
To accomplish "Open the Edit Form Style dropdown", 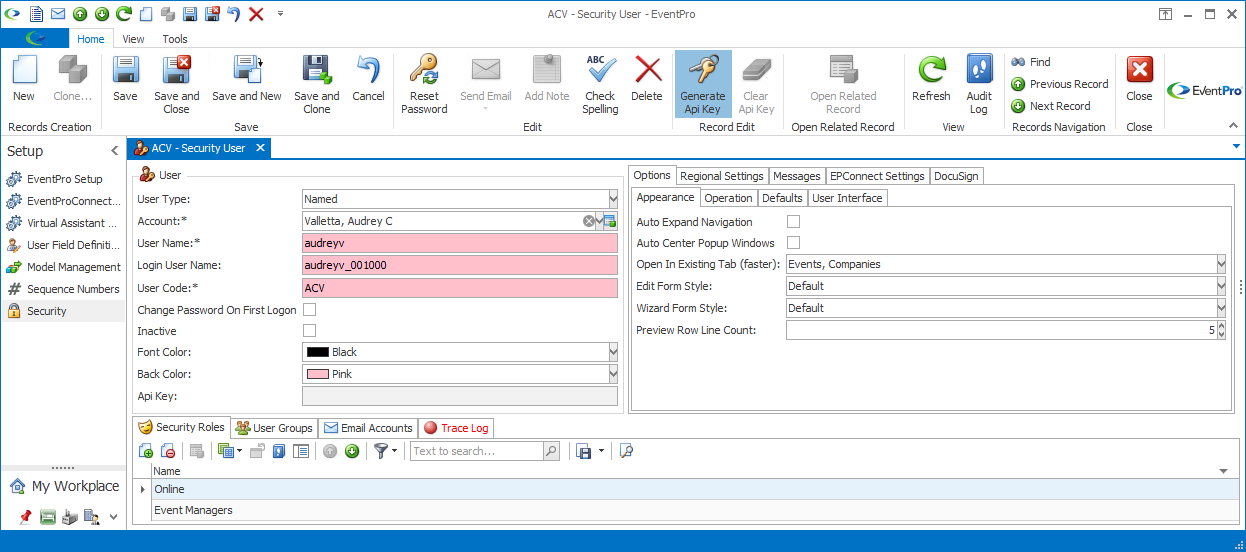I will tap(1221, 286).
